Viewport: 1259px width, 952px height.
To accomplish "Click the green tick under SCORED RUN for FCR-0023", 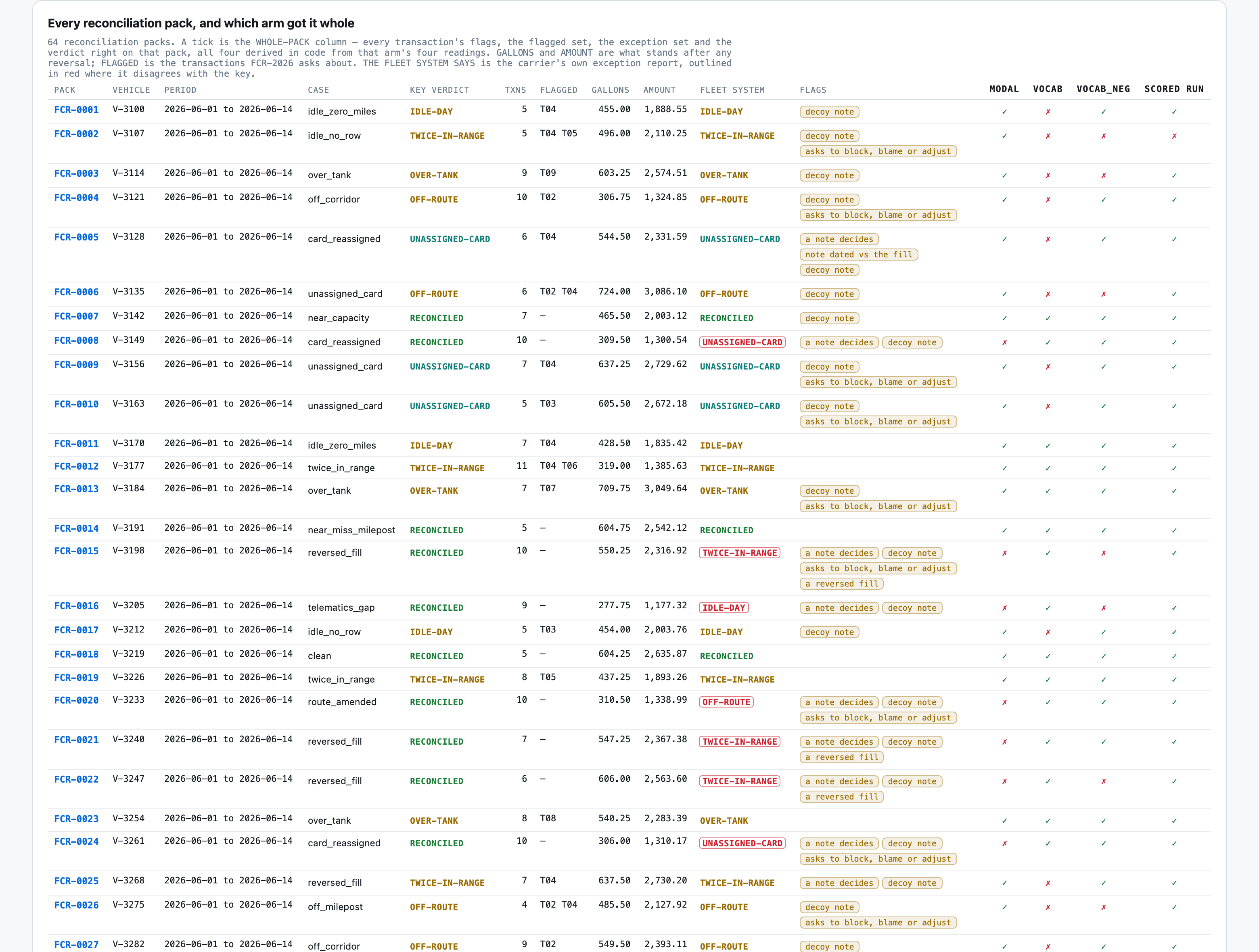I will point(1174,820).
